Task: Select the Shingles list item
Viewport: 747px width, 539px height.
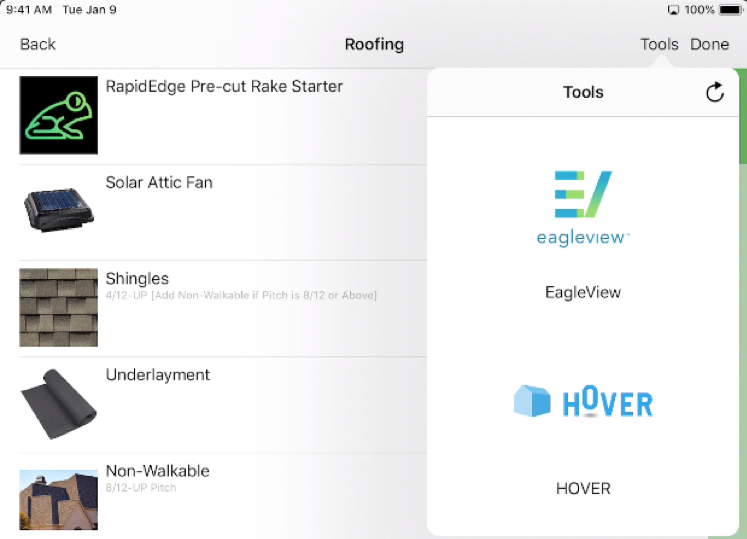Action: [x=223, y=308]
